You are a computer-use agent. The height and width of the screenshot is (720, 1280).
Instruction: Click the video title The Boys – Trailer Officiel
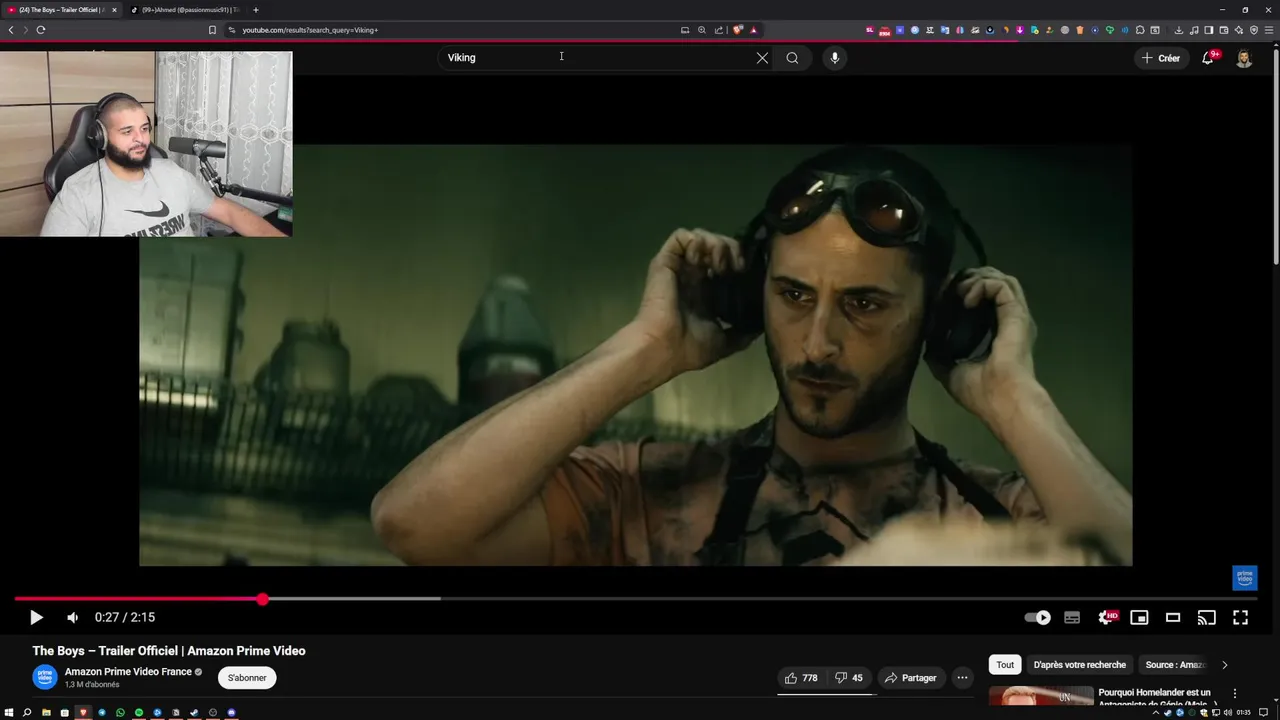click(x=169, y=651)
